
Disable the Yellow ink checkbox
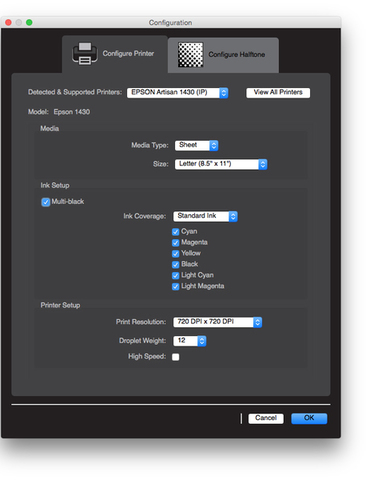tap(176, 254)
